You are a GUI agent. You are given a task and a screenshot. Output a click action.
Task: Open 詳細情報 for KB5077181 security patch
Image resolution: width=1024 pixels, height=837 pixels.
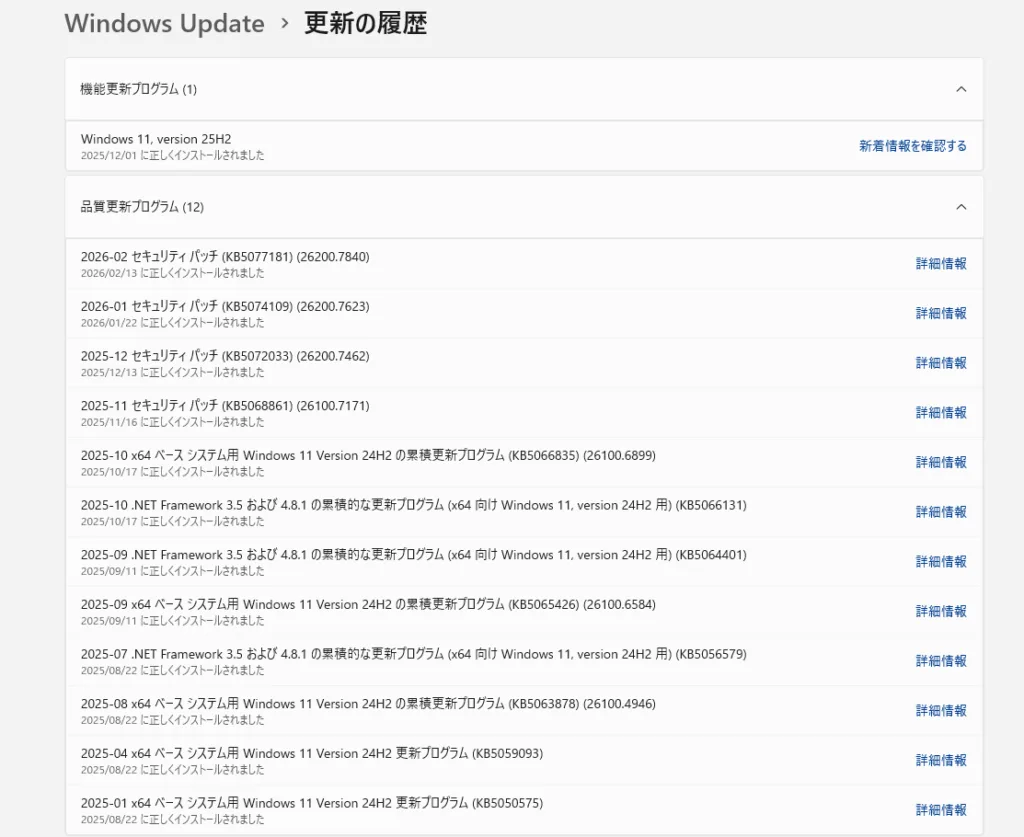(941, 264)
